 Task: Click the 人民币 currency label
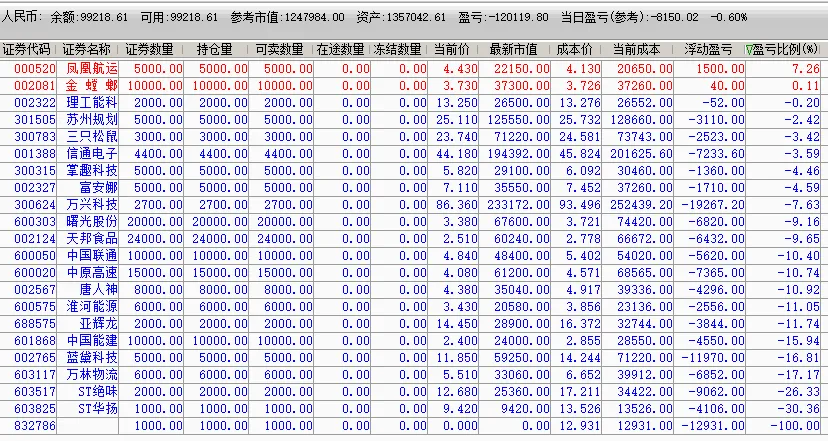21,17
